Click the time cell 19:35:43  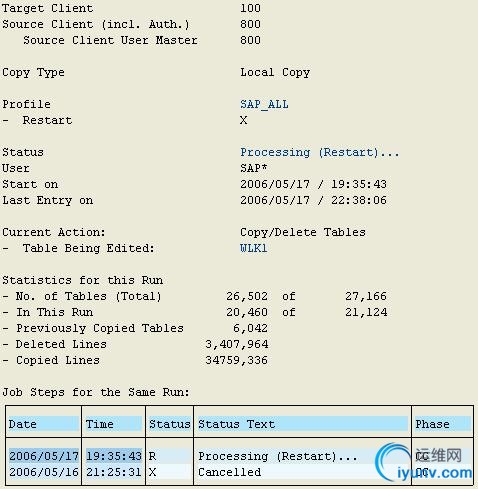click(x=114, y=456)
